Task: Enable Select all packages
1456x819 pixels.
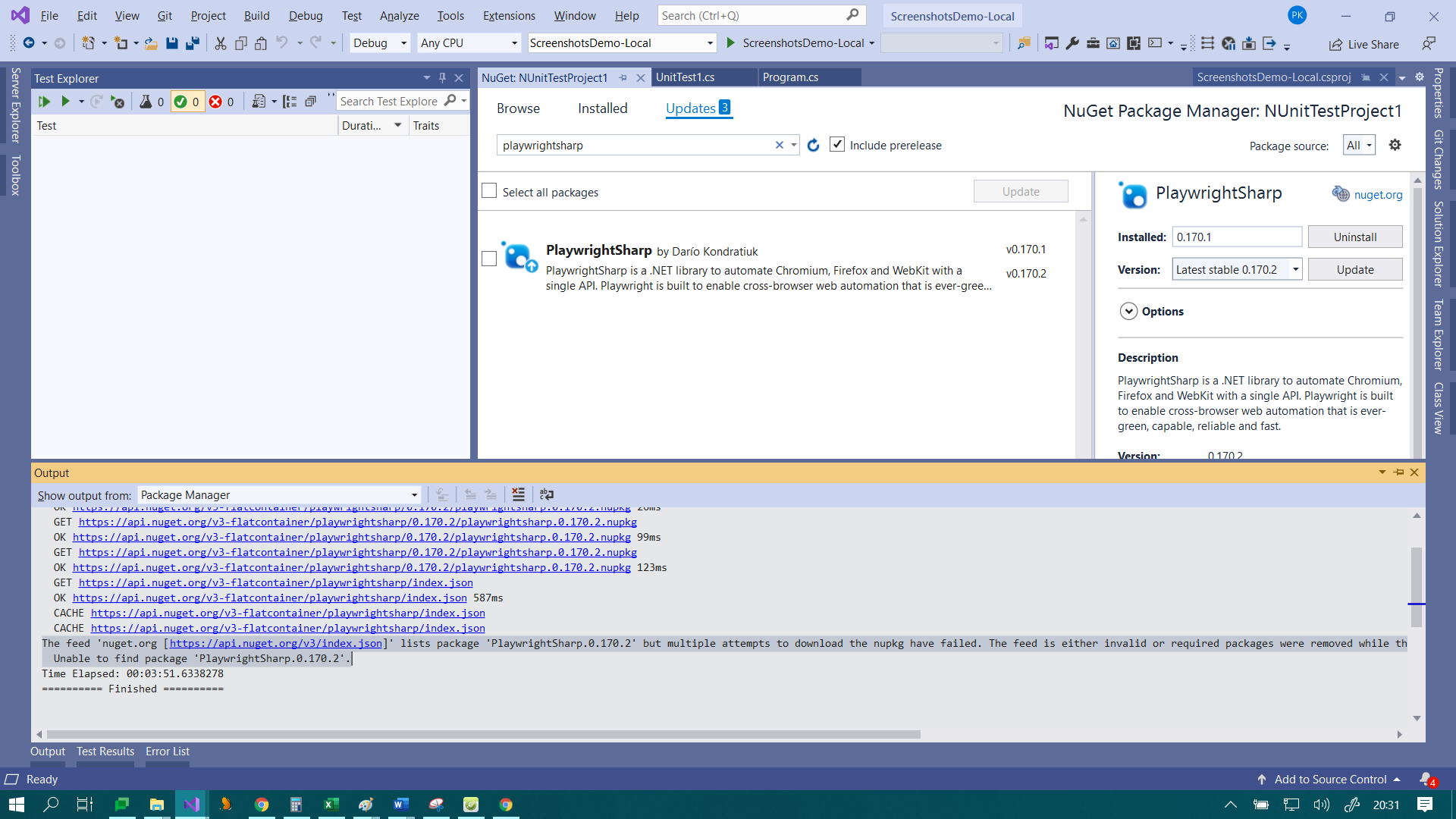Action: (489, 191)
